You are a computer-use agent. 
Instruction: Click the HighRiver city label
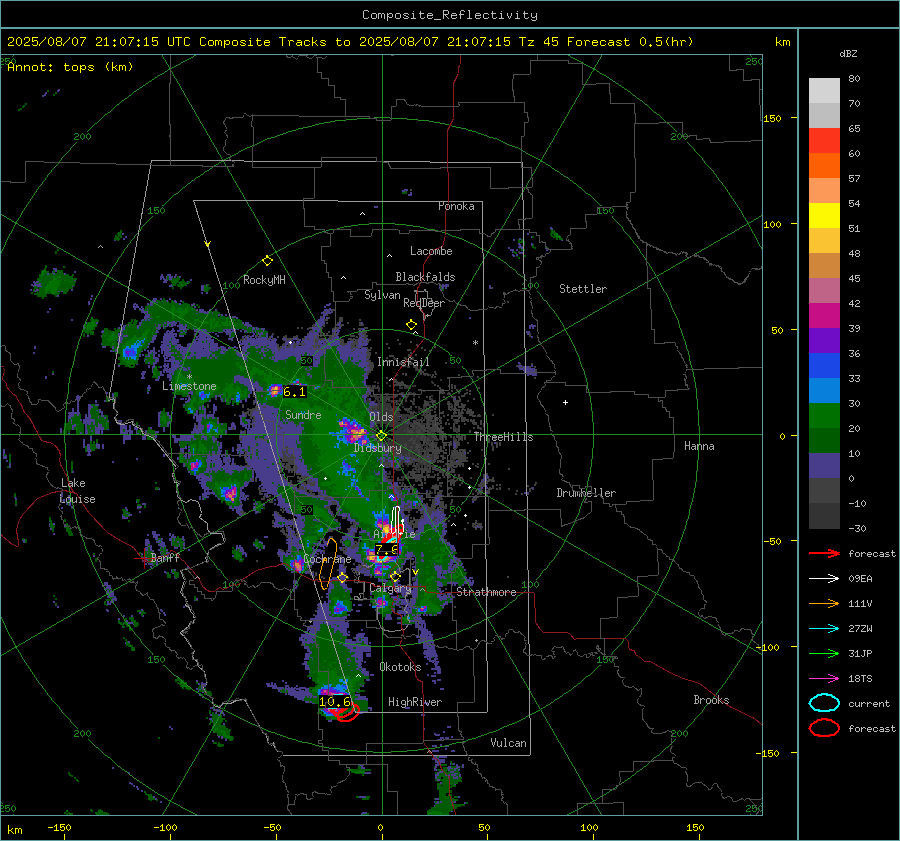click(415, 702)
